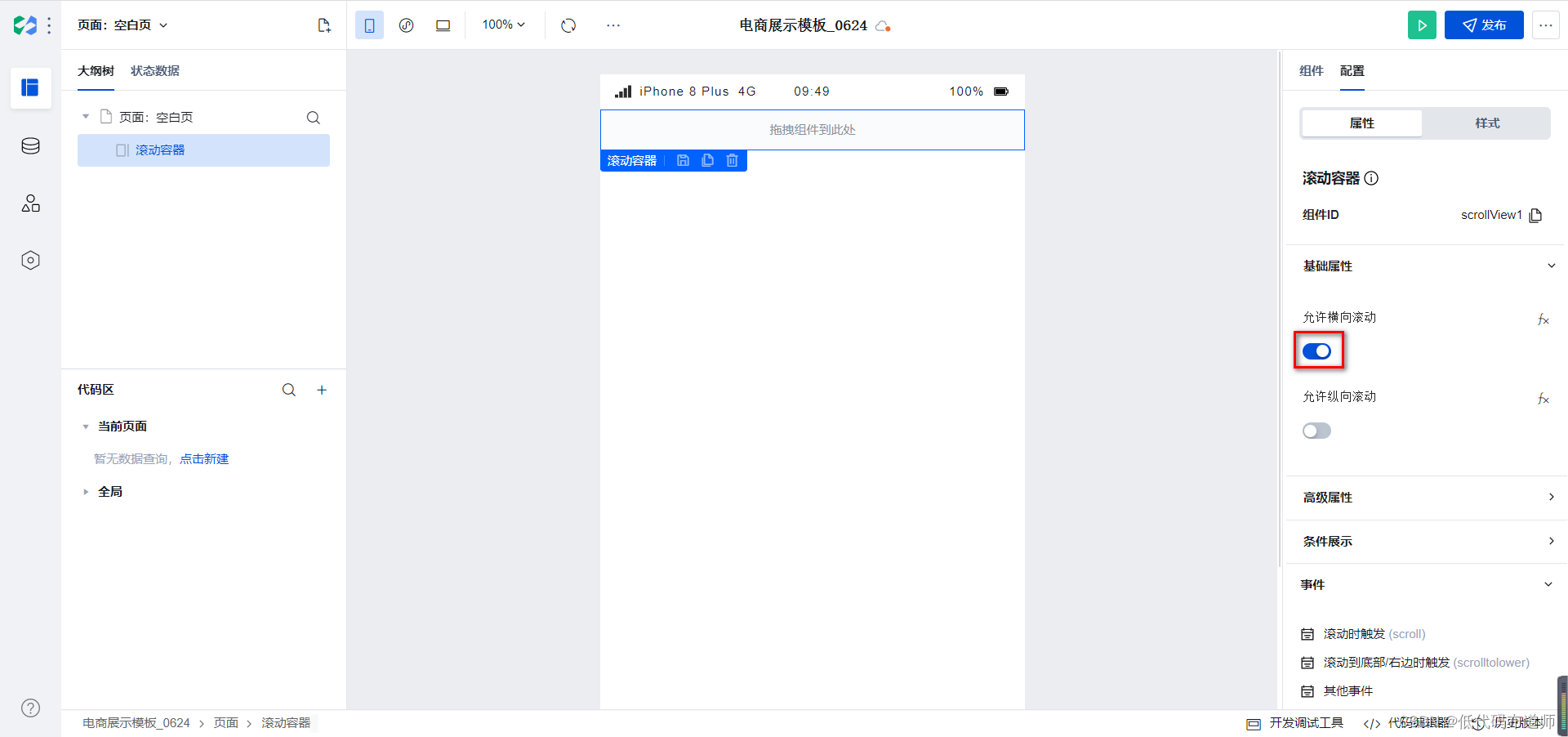
Task: Bind expression for 允许纵向滚动
Action: coord(1543,399)
